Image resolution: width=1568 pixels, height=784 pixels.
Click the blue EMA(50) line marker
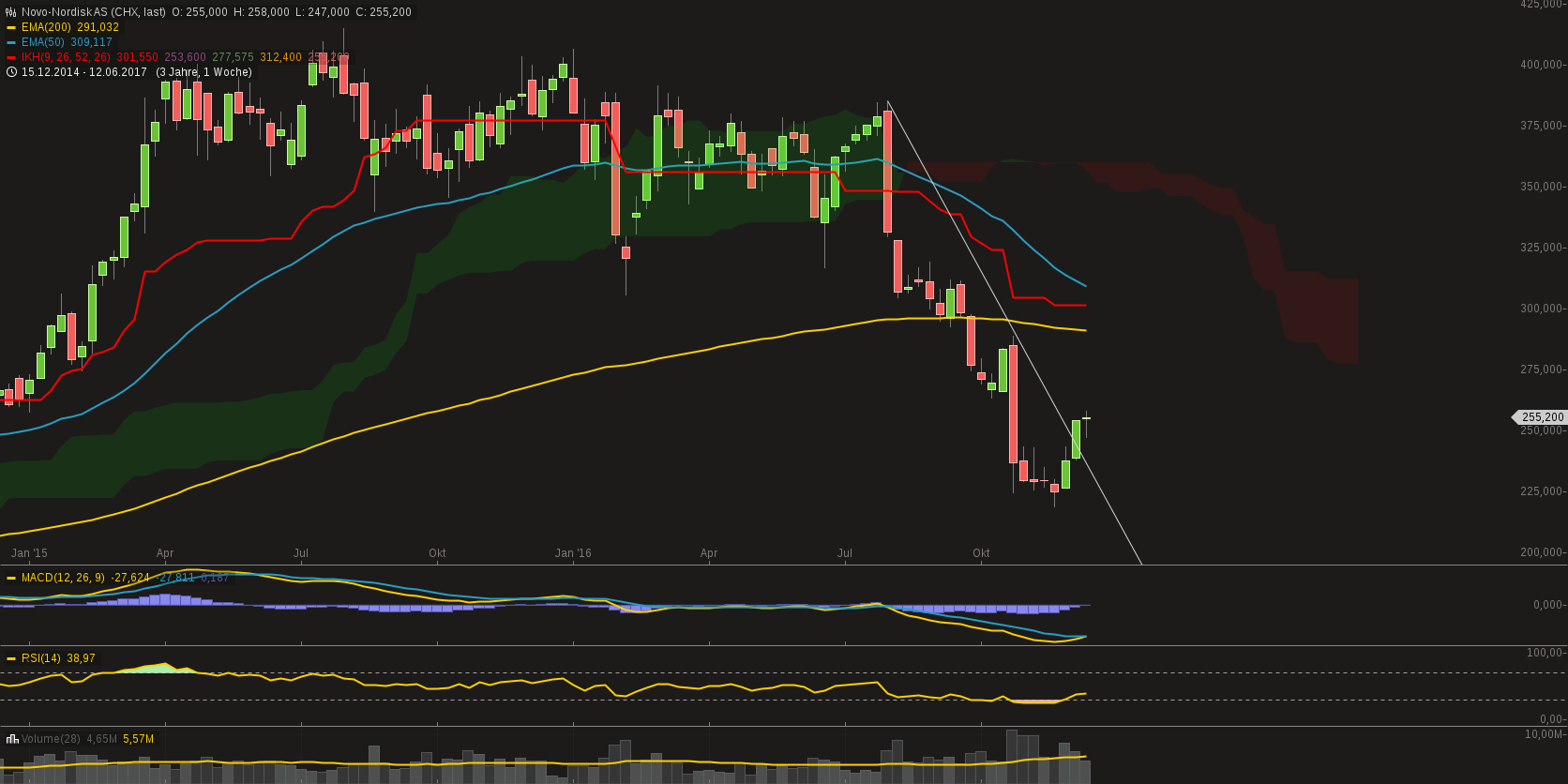click(11, 42)
